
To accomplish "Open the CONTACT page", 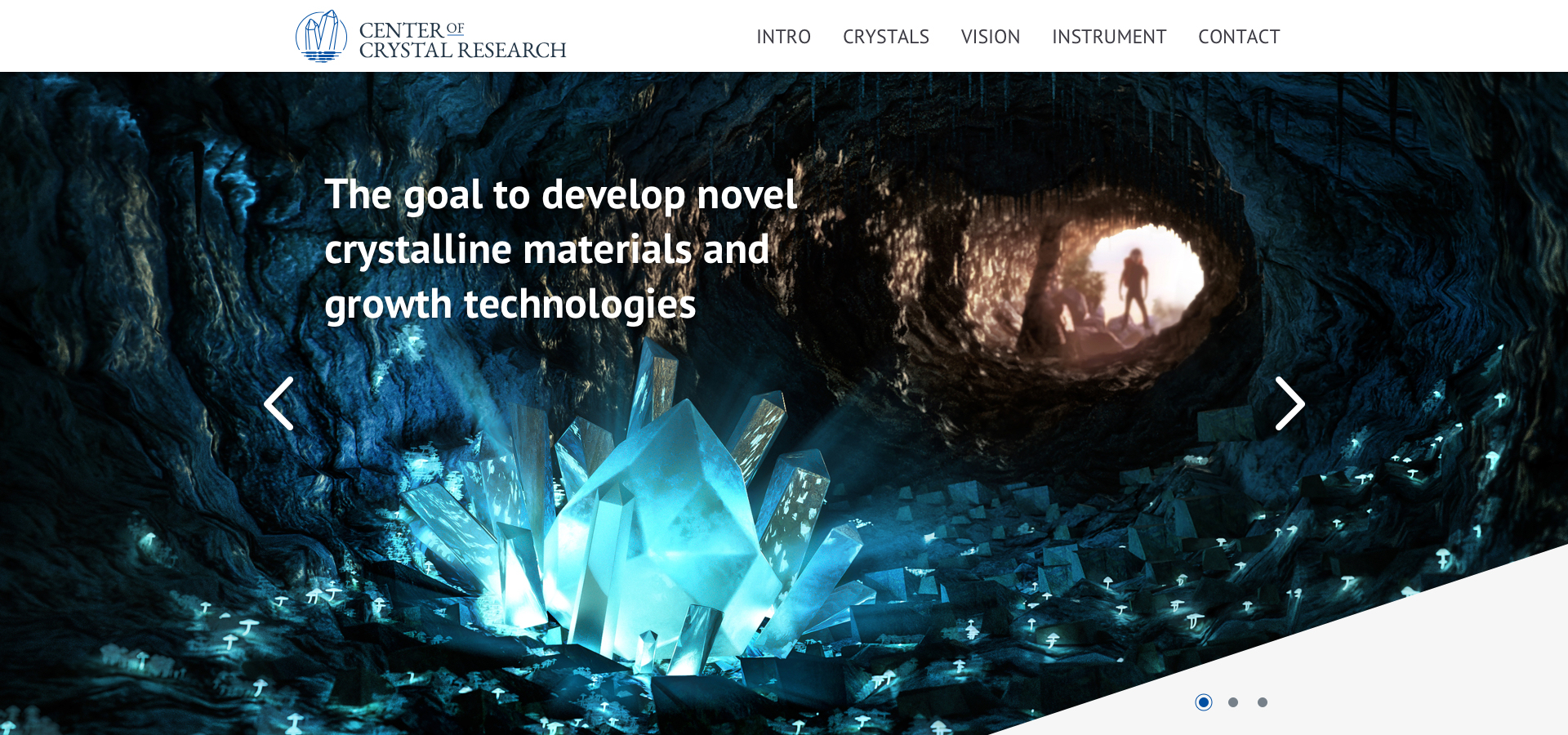I will point(1238,37).
